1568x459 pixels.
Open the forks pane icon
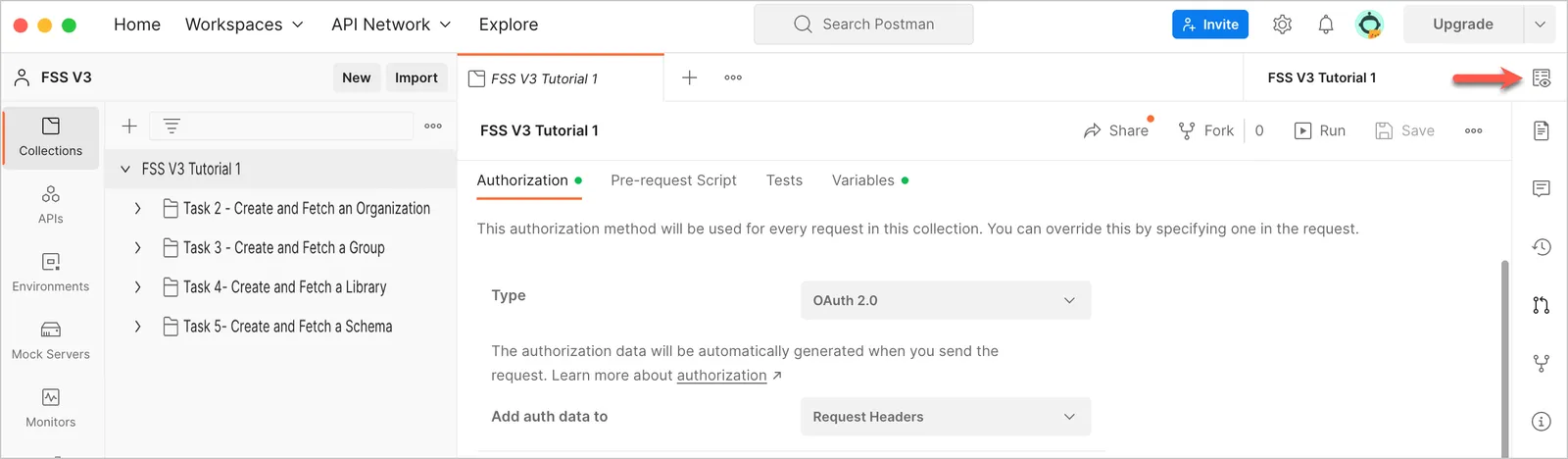click(1542, 364)
